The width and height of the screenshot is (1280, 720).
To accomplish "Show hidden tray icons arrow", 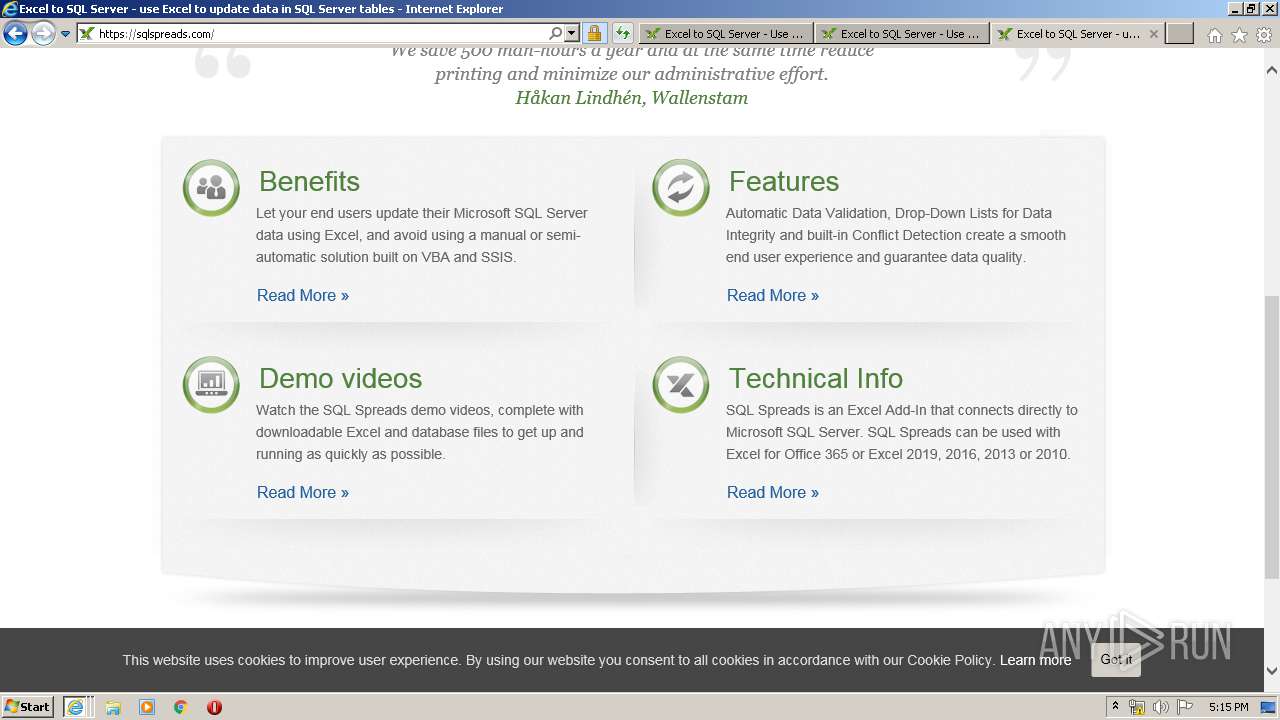I will 1116,707.
